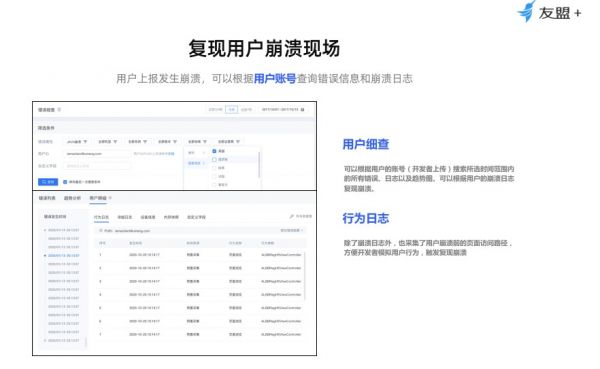This screenshot has height=369, width=600.
Task: Click the help icon beside the error search title
Action: (x=59, y=110)
